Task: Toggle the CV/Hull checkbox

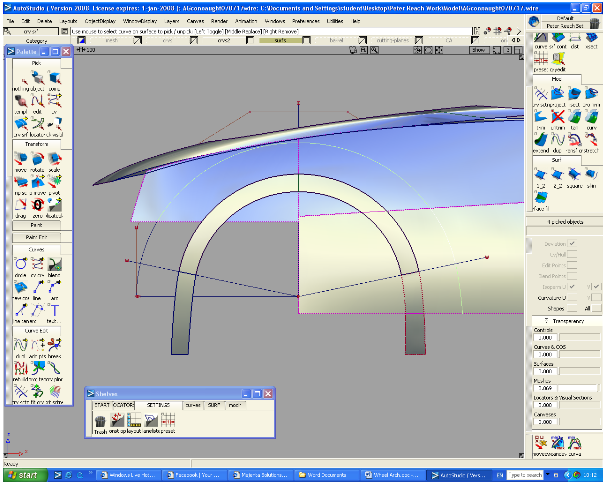Action: (572, 254)
